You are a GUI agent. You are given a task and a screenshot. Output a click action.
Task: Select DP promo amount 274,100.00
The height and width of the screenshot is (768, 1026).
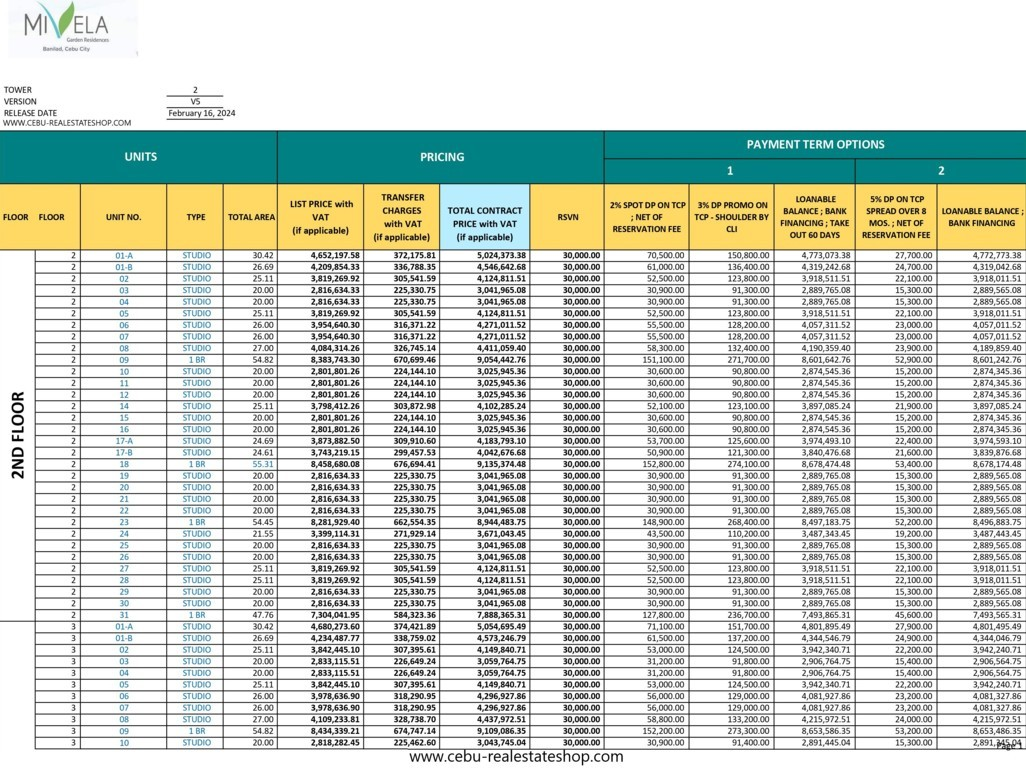(x=749, y=464)
